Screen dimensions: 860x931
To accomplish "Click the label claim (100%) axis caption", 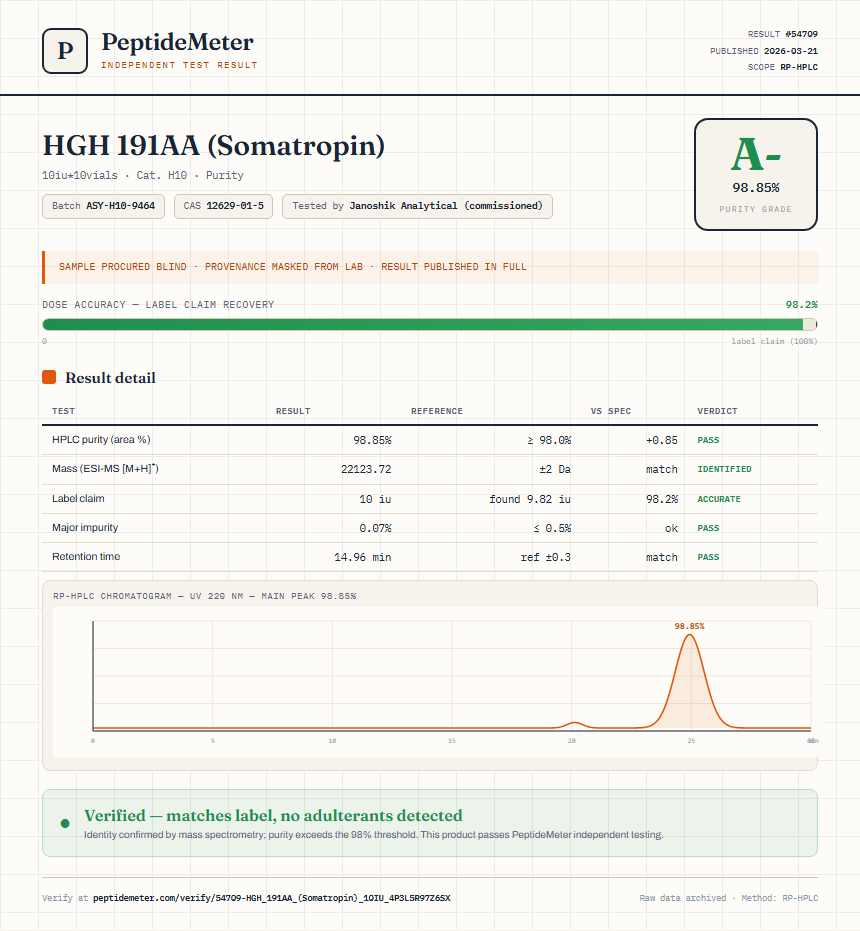I will coord(774,341).
